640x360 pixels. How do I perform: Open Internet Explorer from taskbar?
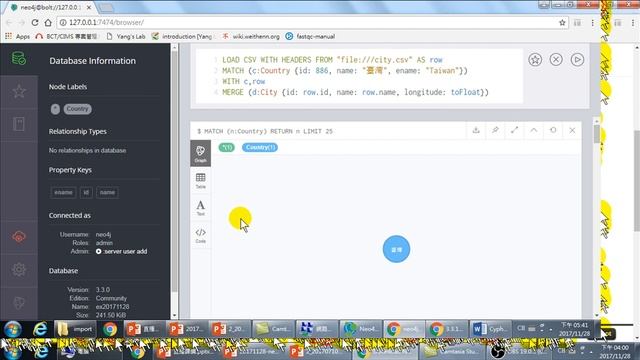(x=40, y=329)
